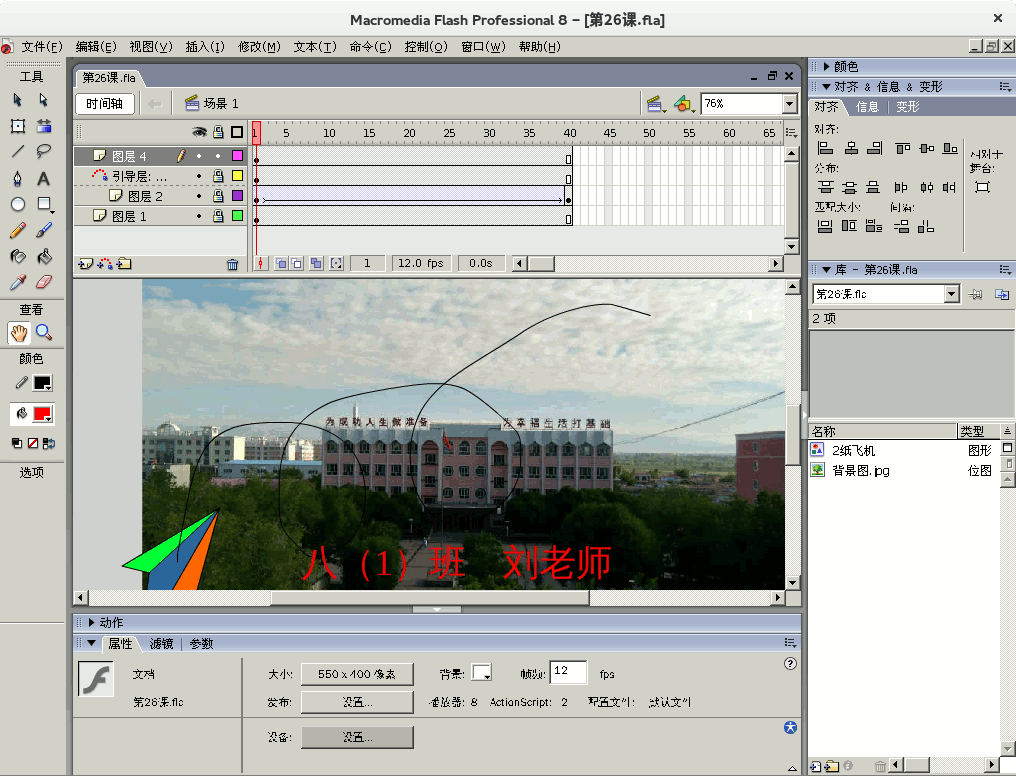Click the Edit Scene clapper icon

pos(656,104)
